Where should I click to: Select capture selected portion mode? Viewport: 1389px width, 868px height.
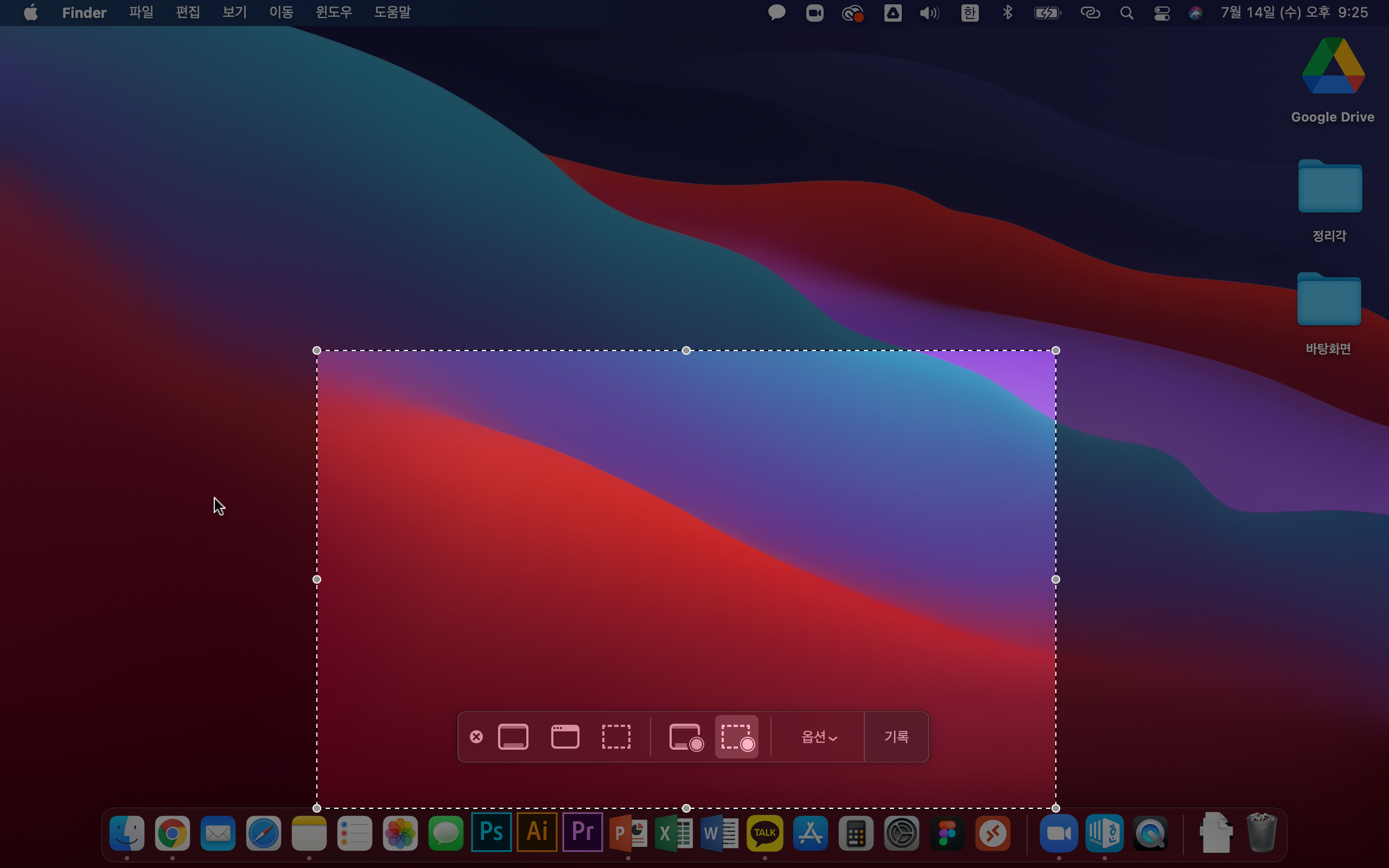[x=616, y=737]
